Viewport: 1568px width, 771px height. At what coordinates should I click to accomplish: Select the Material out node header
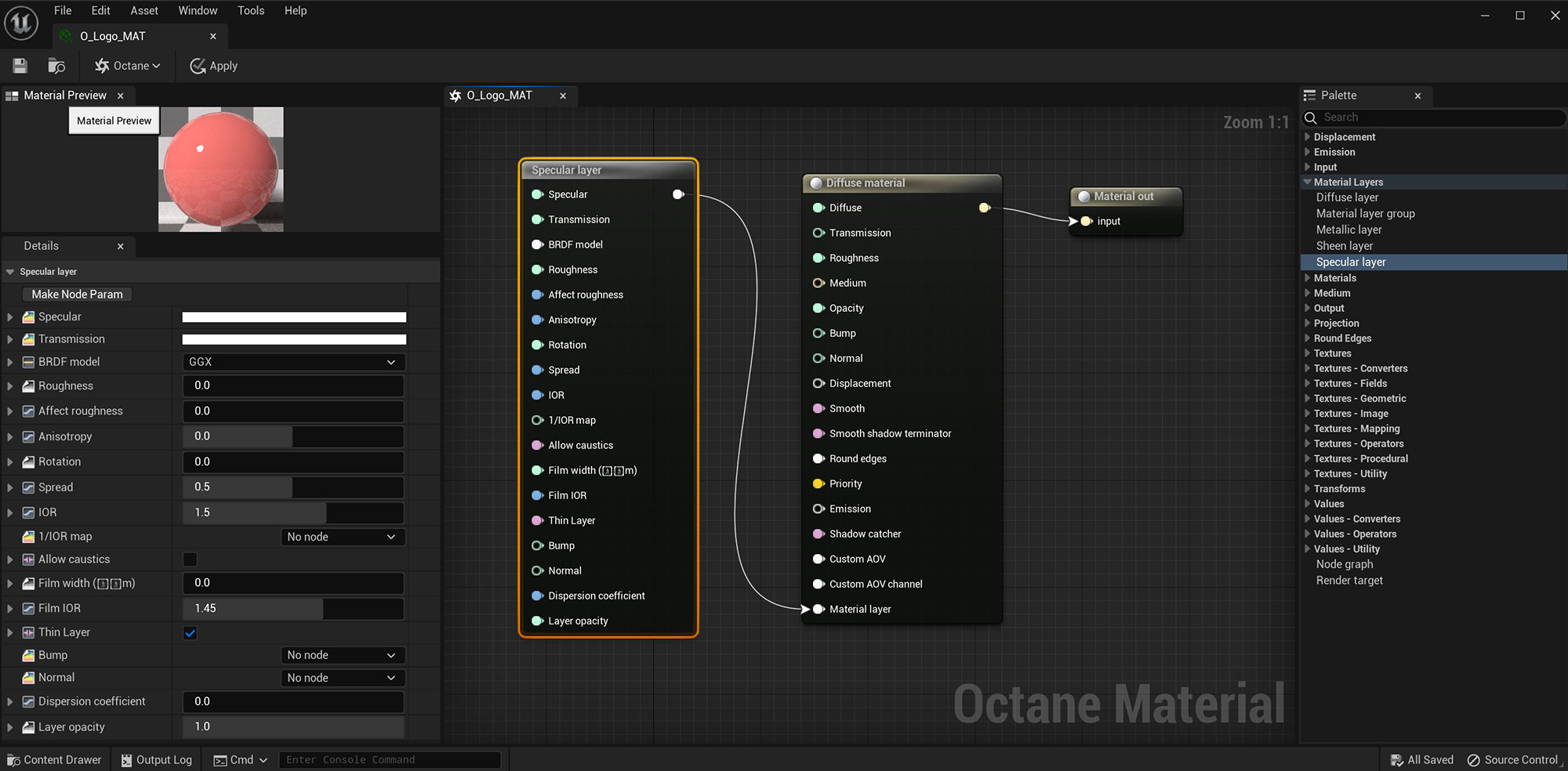pos(1126,197)
